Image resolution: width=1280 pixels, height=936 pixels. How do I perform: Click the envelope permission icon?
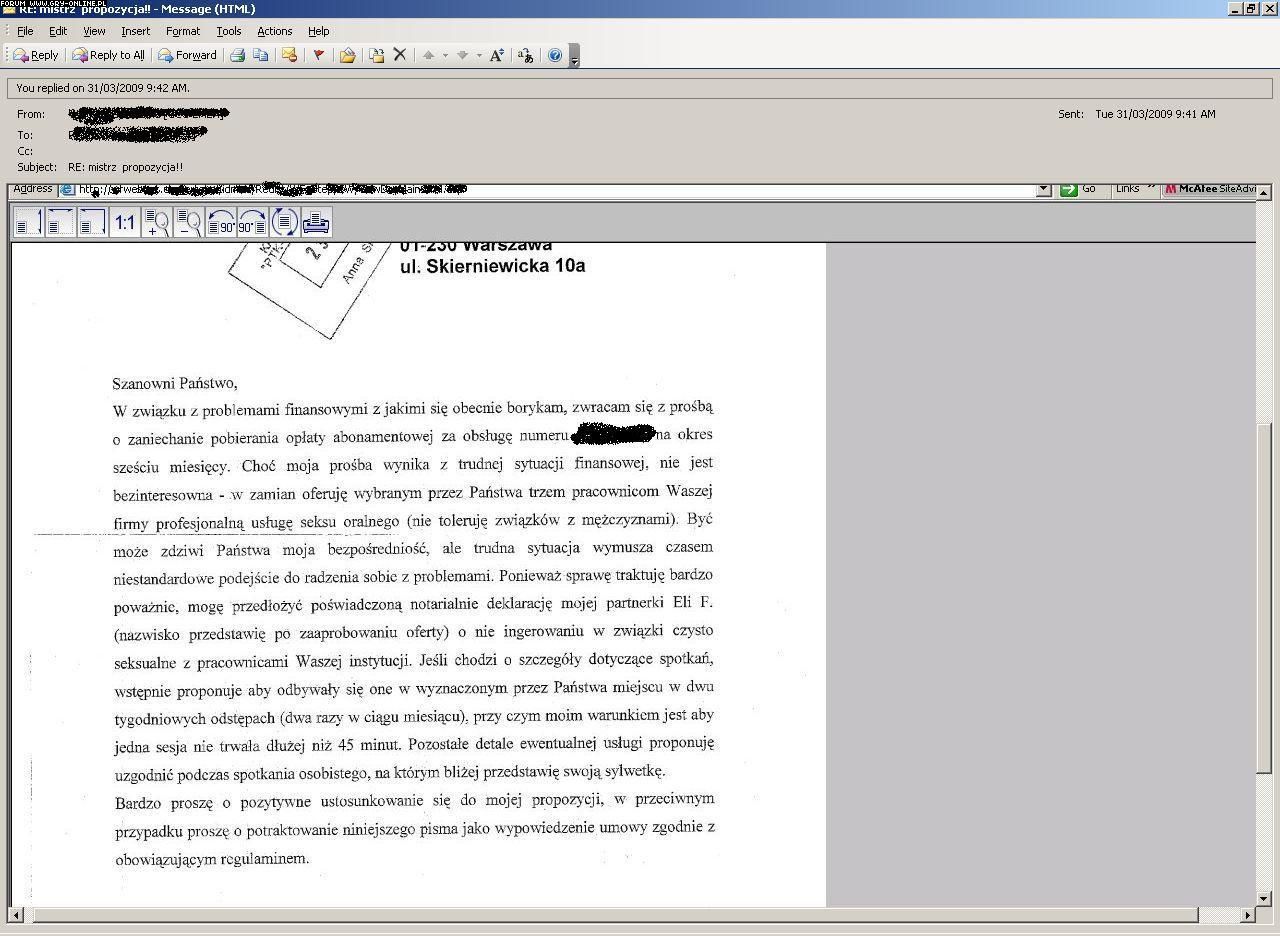(289, 55)
